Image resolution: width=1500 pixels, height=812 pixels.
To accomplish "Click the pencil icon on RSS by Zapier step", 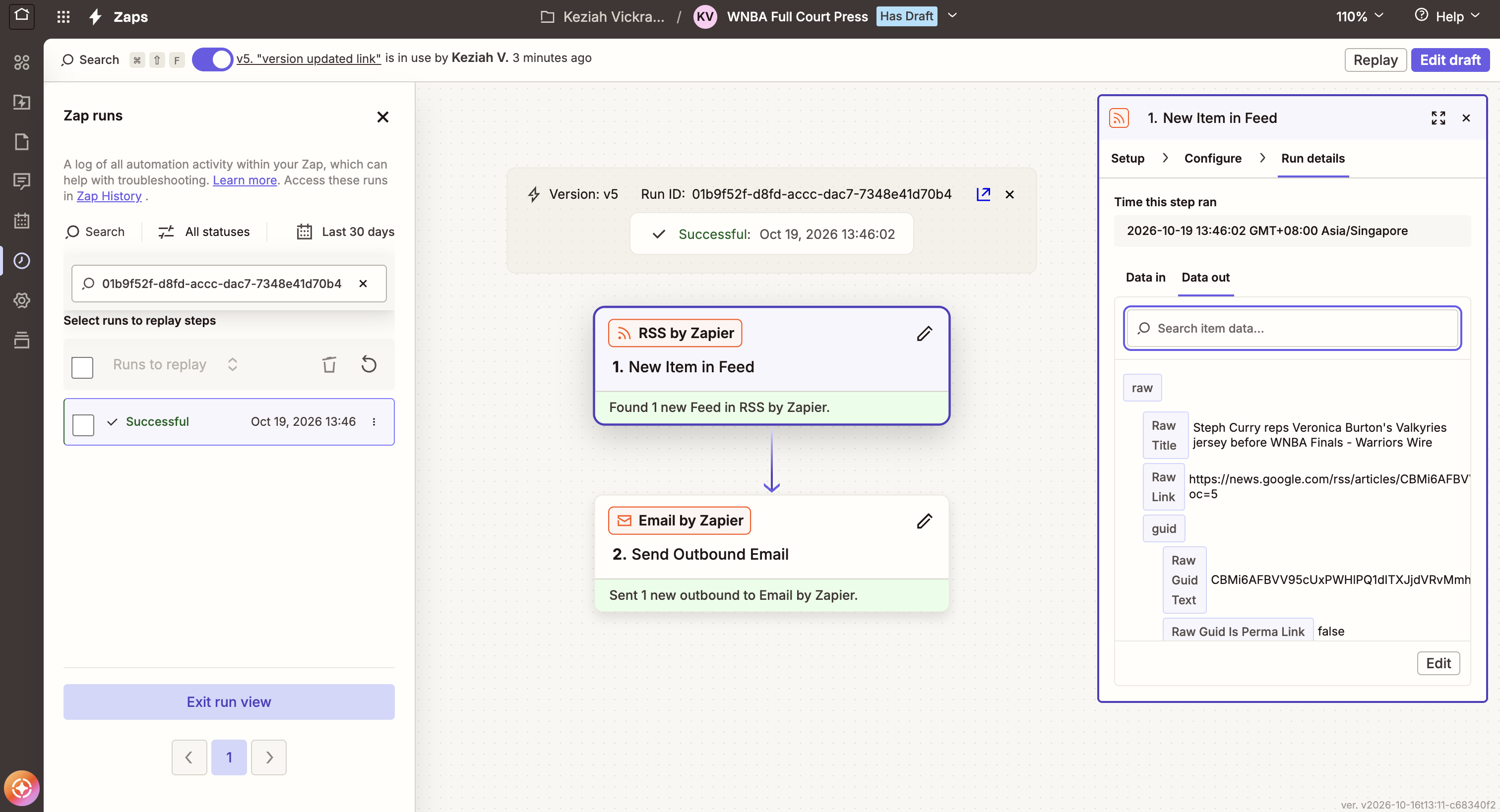I will click(924, 333).
